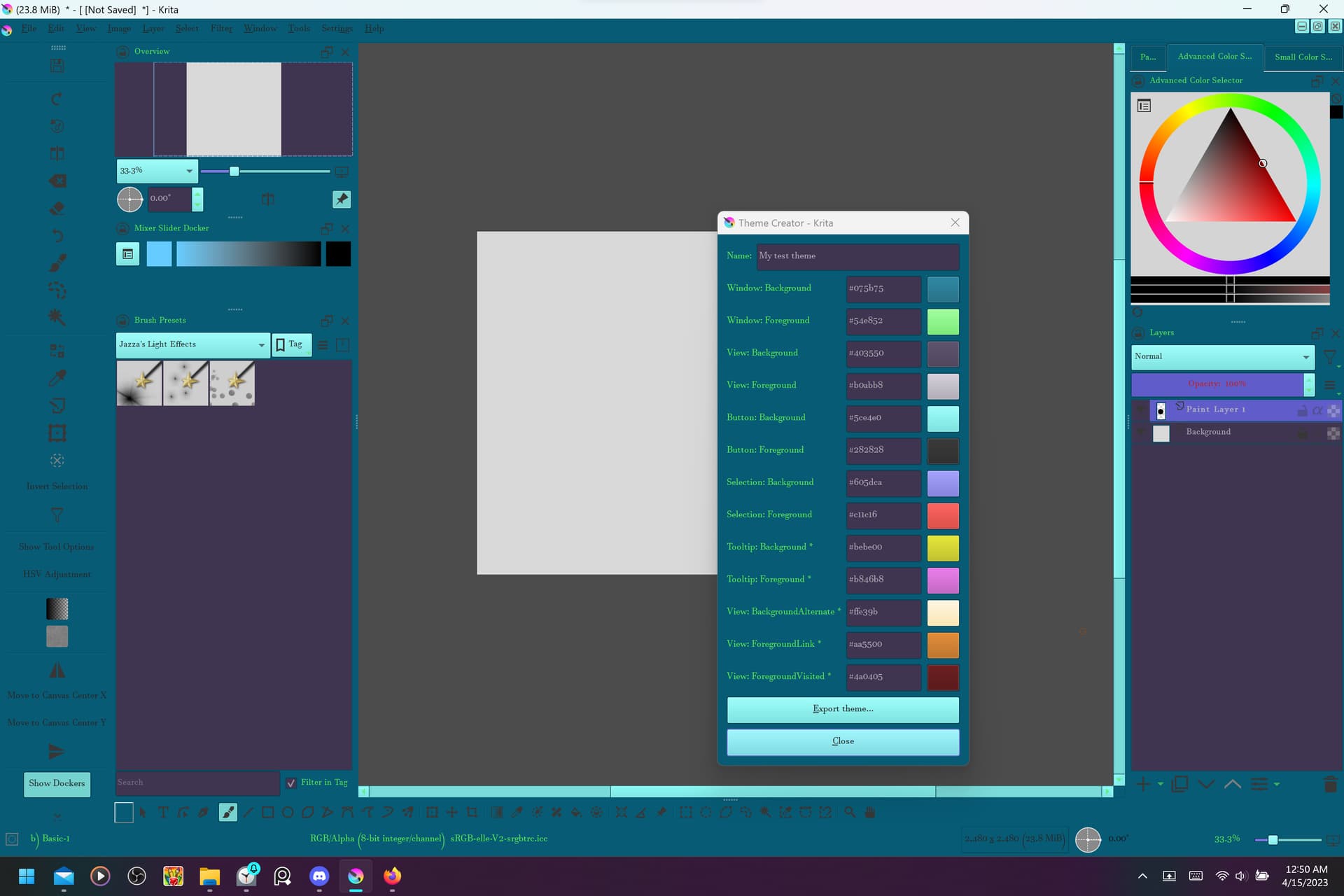Select the Crop tool
The height and width of the screenshot is (896, 1344).
472,812
